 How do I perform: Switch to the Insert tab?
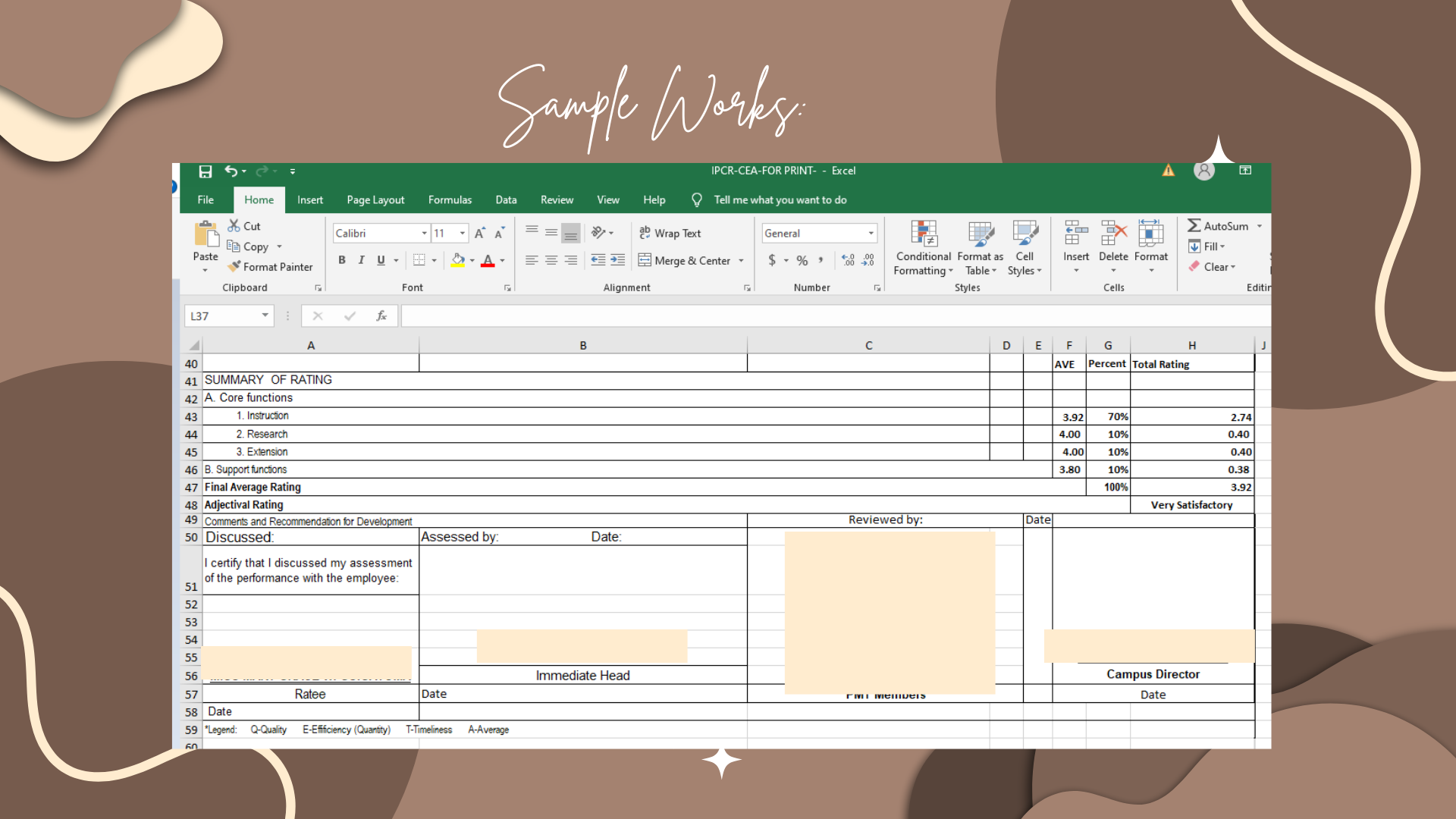pyautogui.click(x=310, y=200)
